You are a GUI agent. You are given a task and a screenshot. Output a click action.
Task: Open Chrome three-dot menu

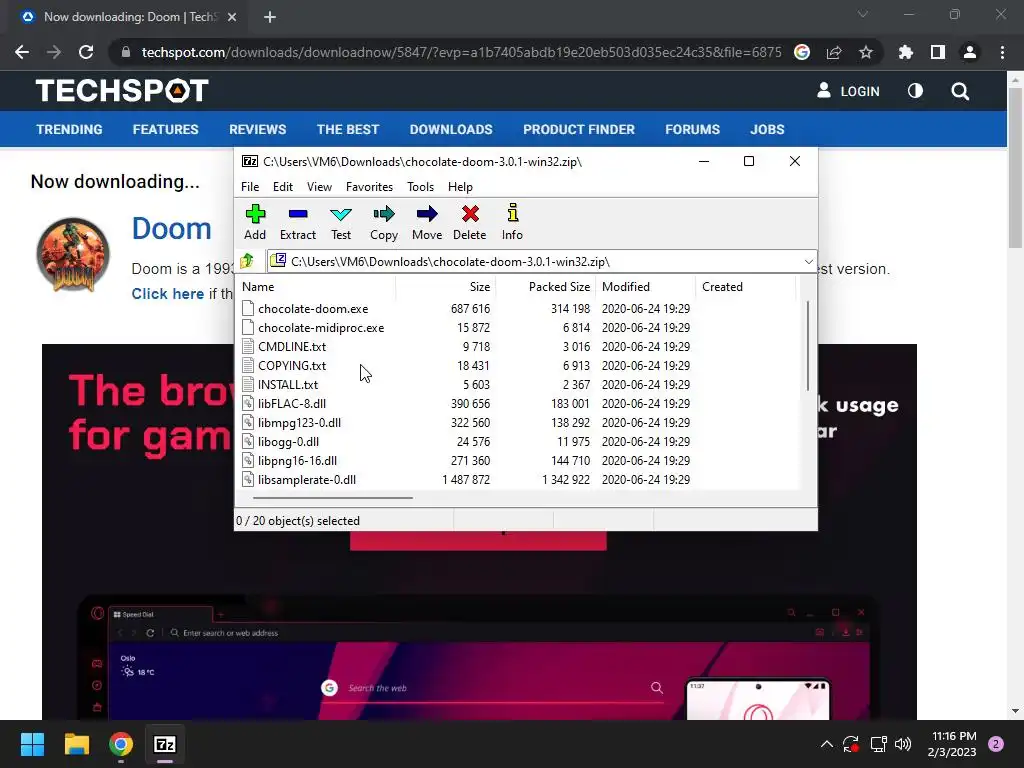1002,52
